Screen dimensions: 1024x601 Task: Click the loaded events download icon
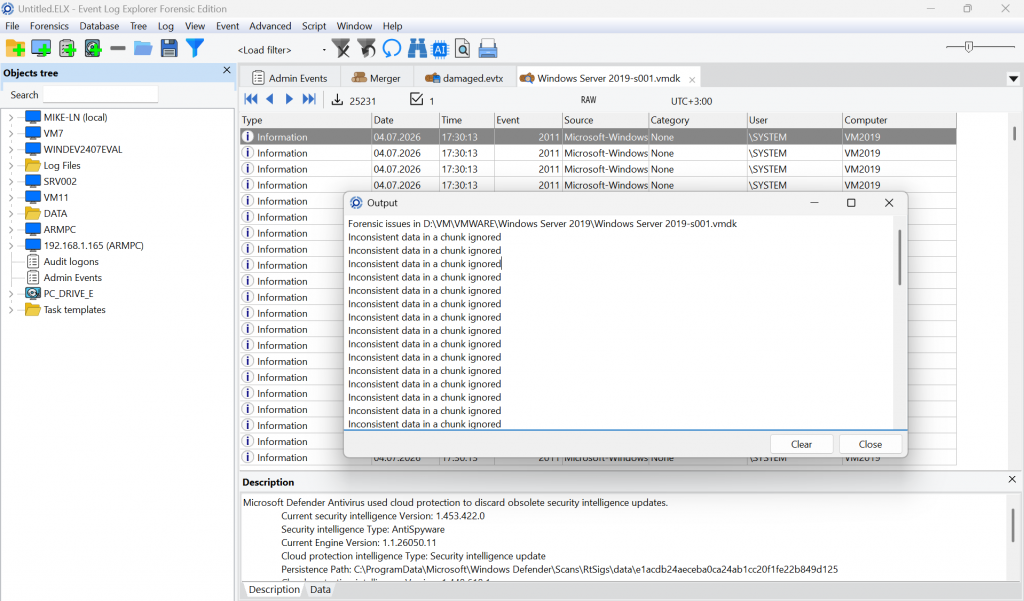coord(337,99)
